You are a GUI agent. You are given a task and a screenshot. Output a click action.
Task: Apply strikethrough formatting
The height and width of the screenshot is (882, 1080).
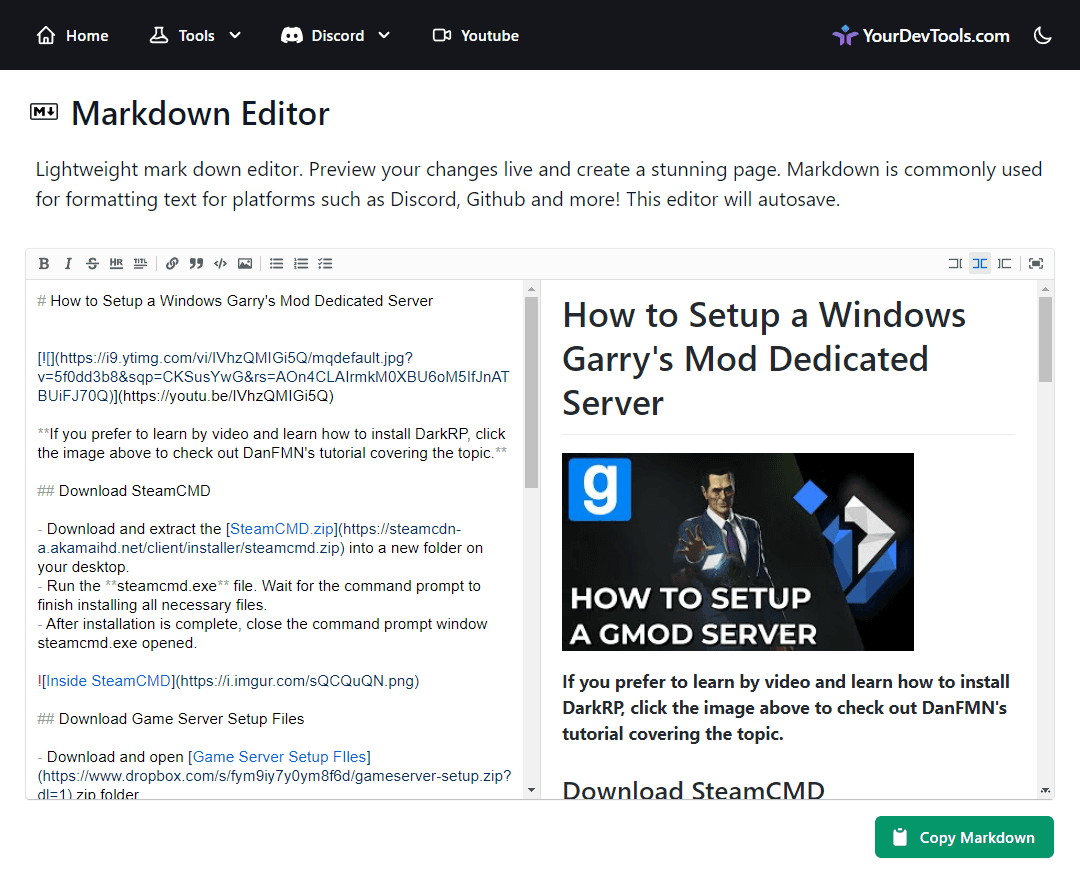(x=92, y=263)
